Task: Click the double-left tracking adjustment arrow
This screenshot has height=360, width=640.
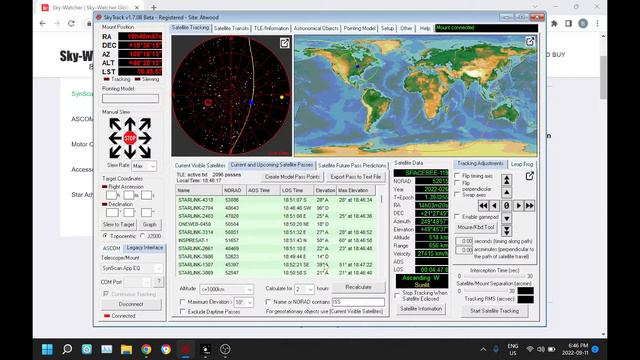Action: (x=483, y=205)
